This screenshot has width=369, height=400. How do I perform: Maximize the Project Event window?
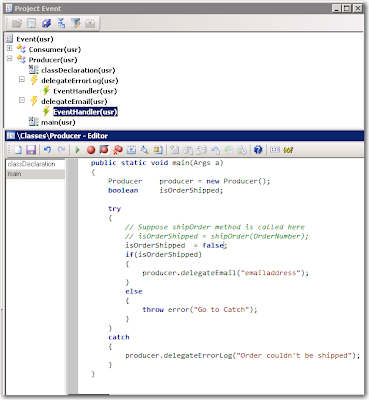click(x=347, y=8)
